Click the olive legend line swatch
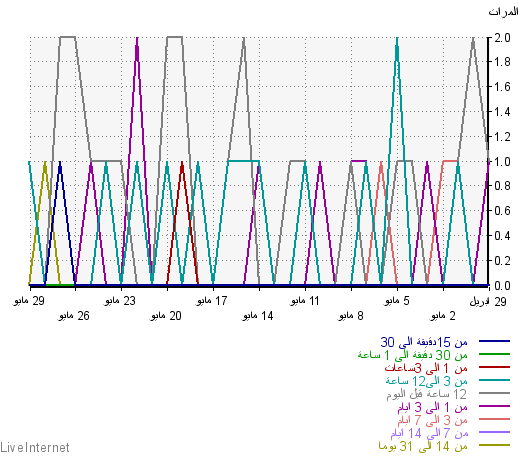520x457 pixels. pyautogui.click(x=494, y=445)
